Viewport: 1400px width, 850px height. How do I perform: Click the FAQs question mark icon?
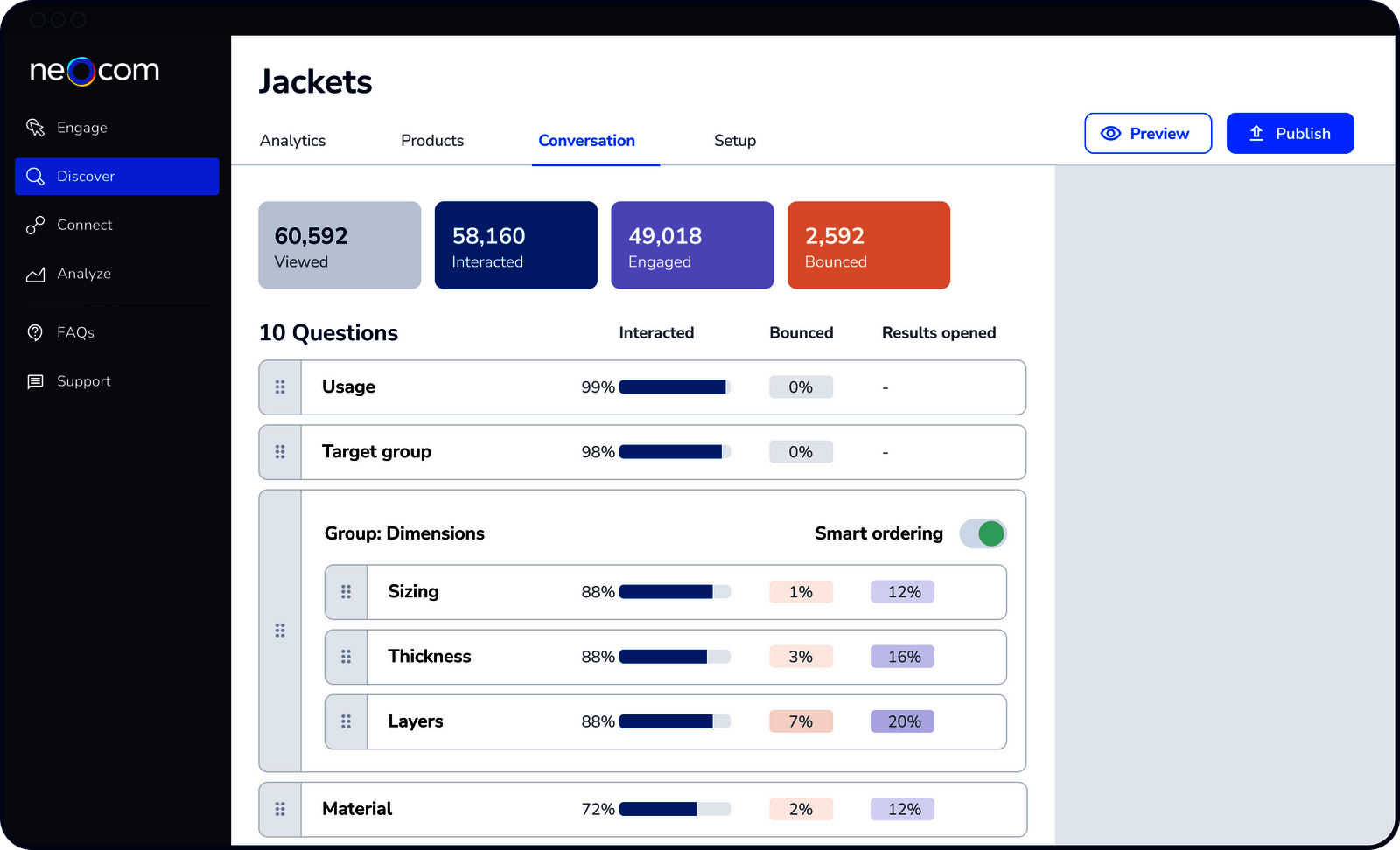[x=36, y=332]
